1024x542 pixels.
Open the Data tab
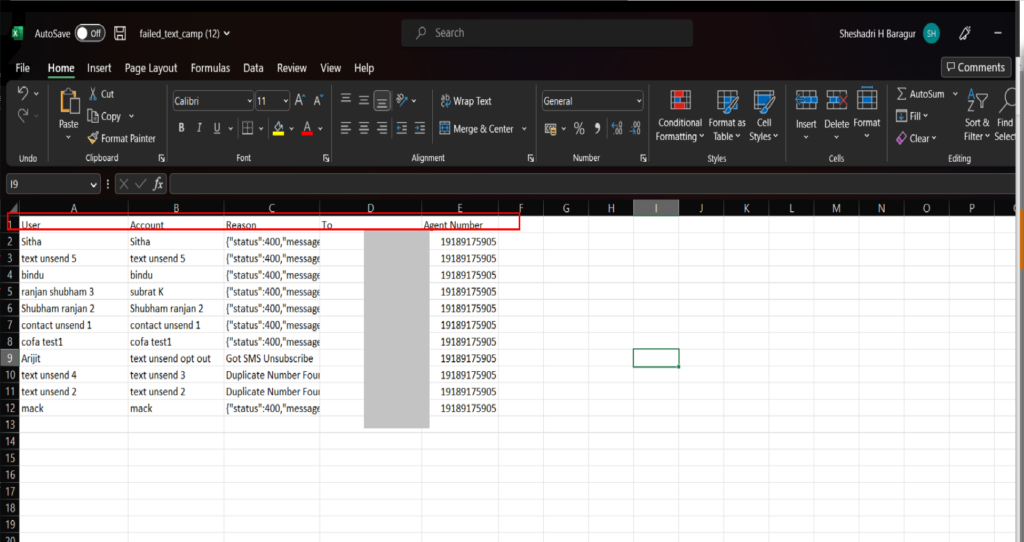[x=253, y=68]
